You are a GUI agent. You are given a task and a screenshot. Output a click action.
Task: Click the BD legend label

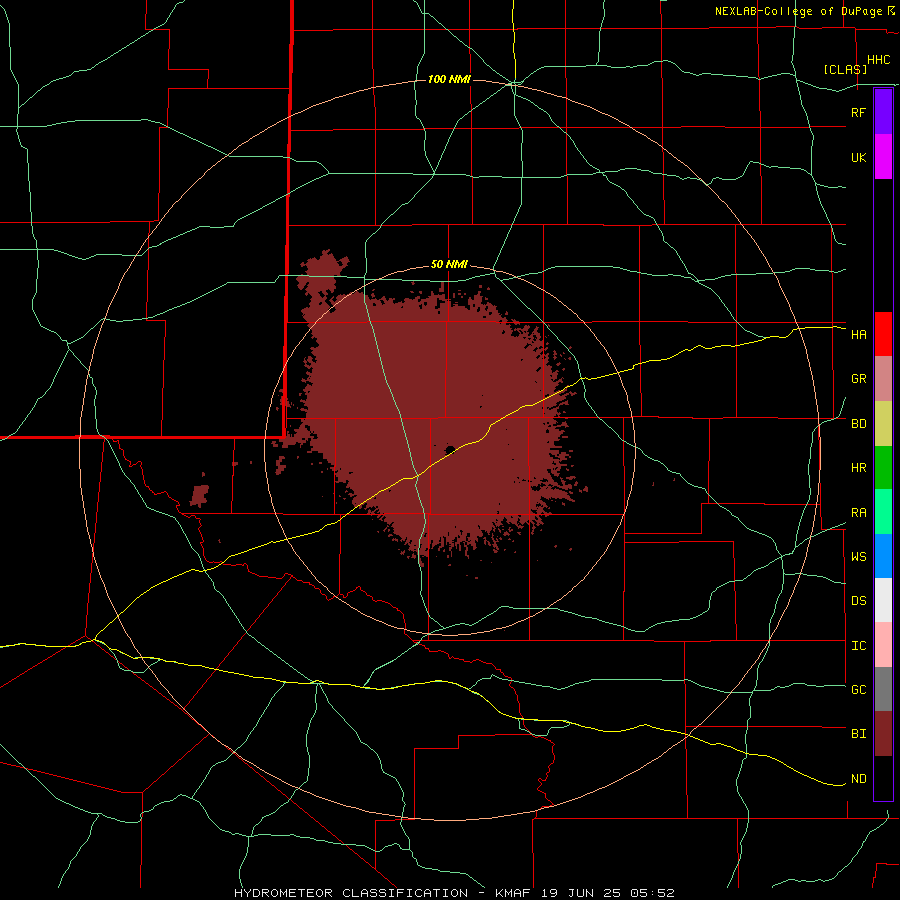pyautogui.click(x=858, y=424)
